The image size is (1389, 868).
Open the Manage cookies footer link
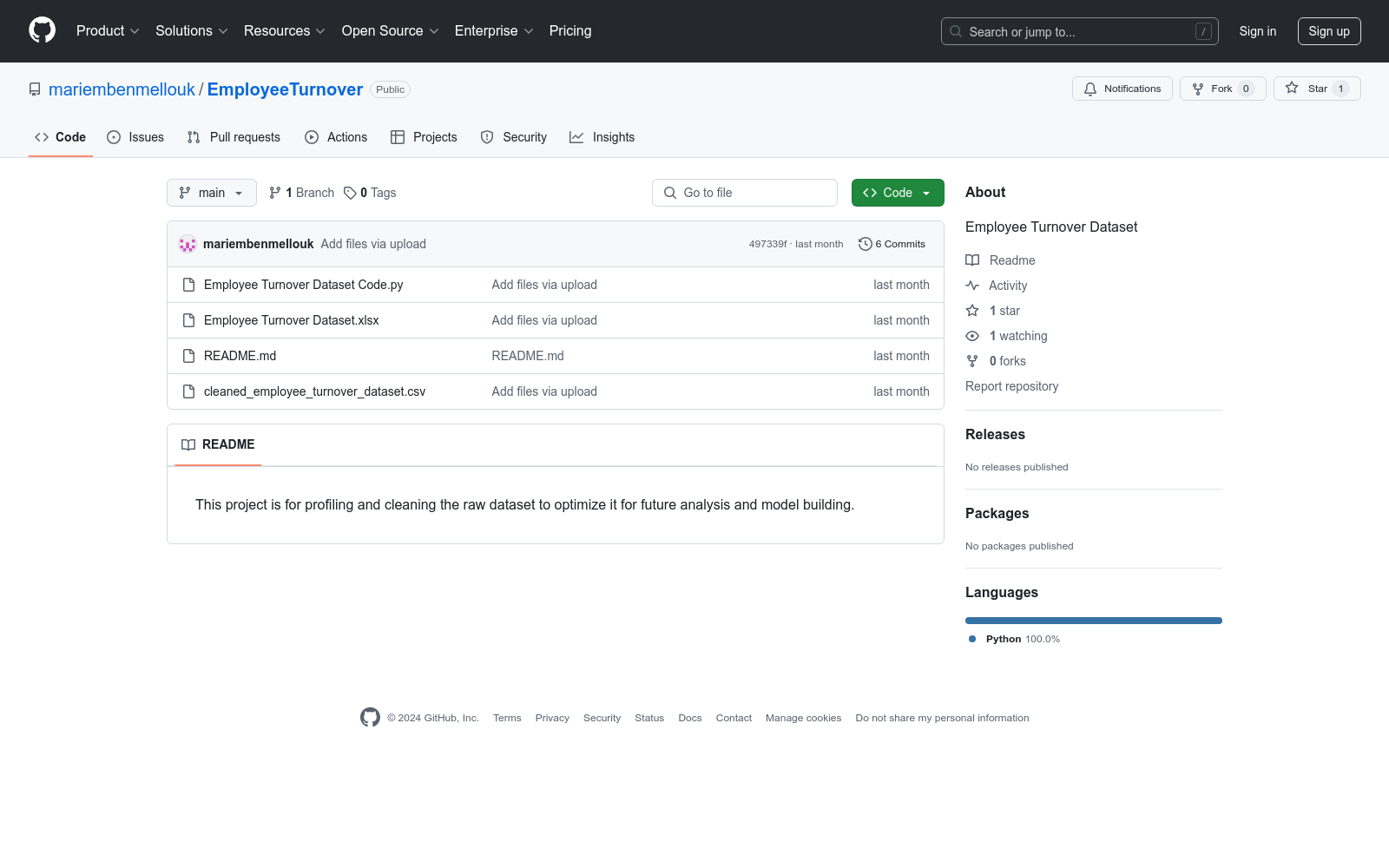(x=803, y=718)
